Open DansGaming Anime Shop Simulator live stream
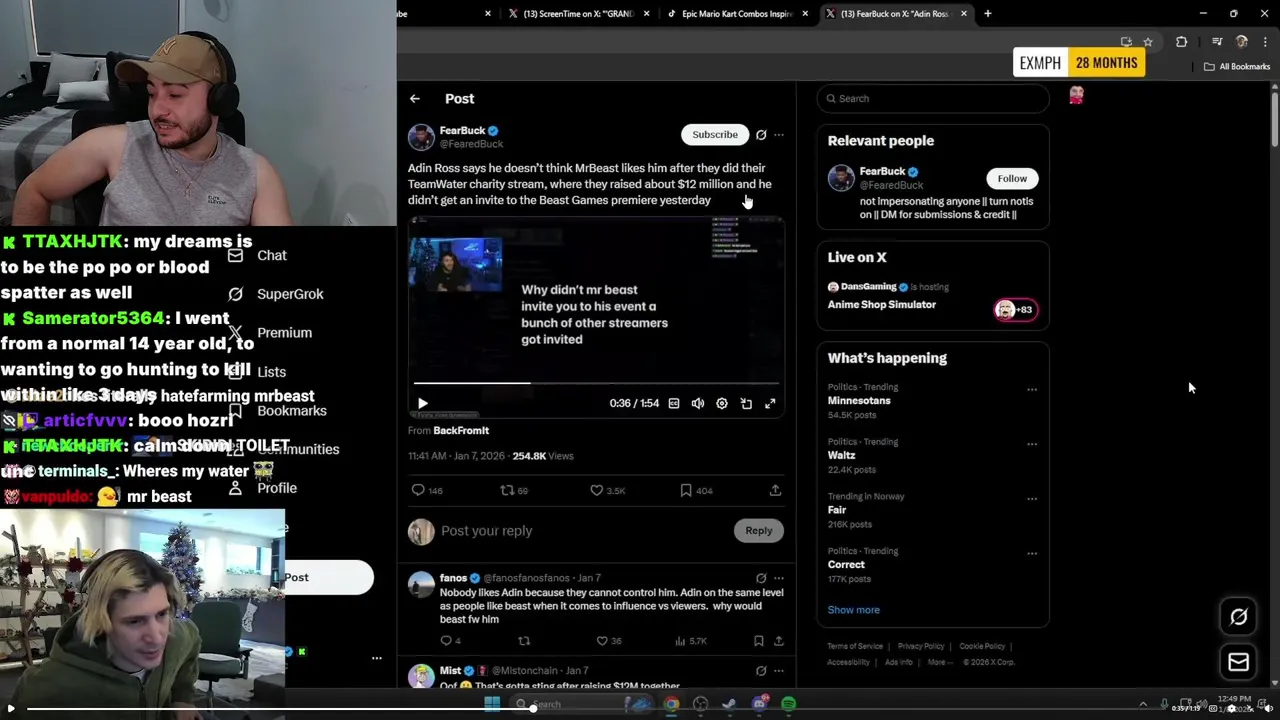Image resolution: width=1280 pixels, height=720 pixels. click(x=933, y=296)
